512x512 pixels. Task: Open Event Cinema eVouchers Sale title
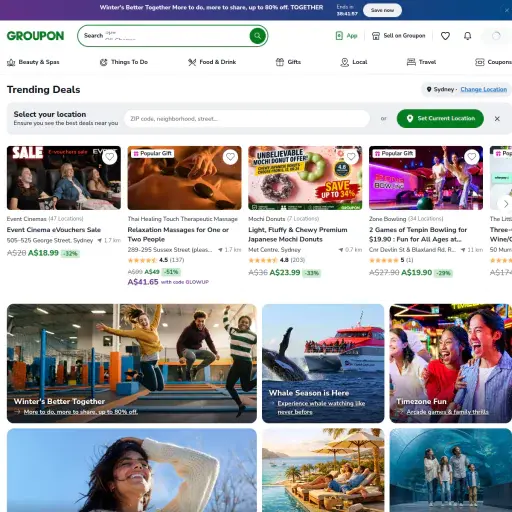(x=54, y=230)
